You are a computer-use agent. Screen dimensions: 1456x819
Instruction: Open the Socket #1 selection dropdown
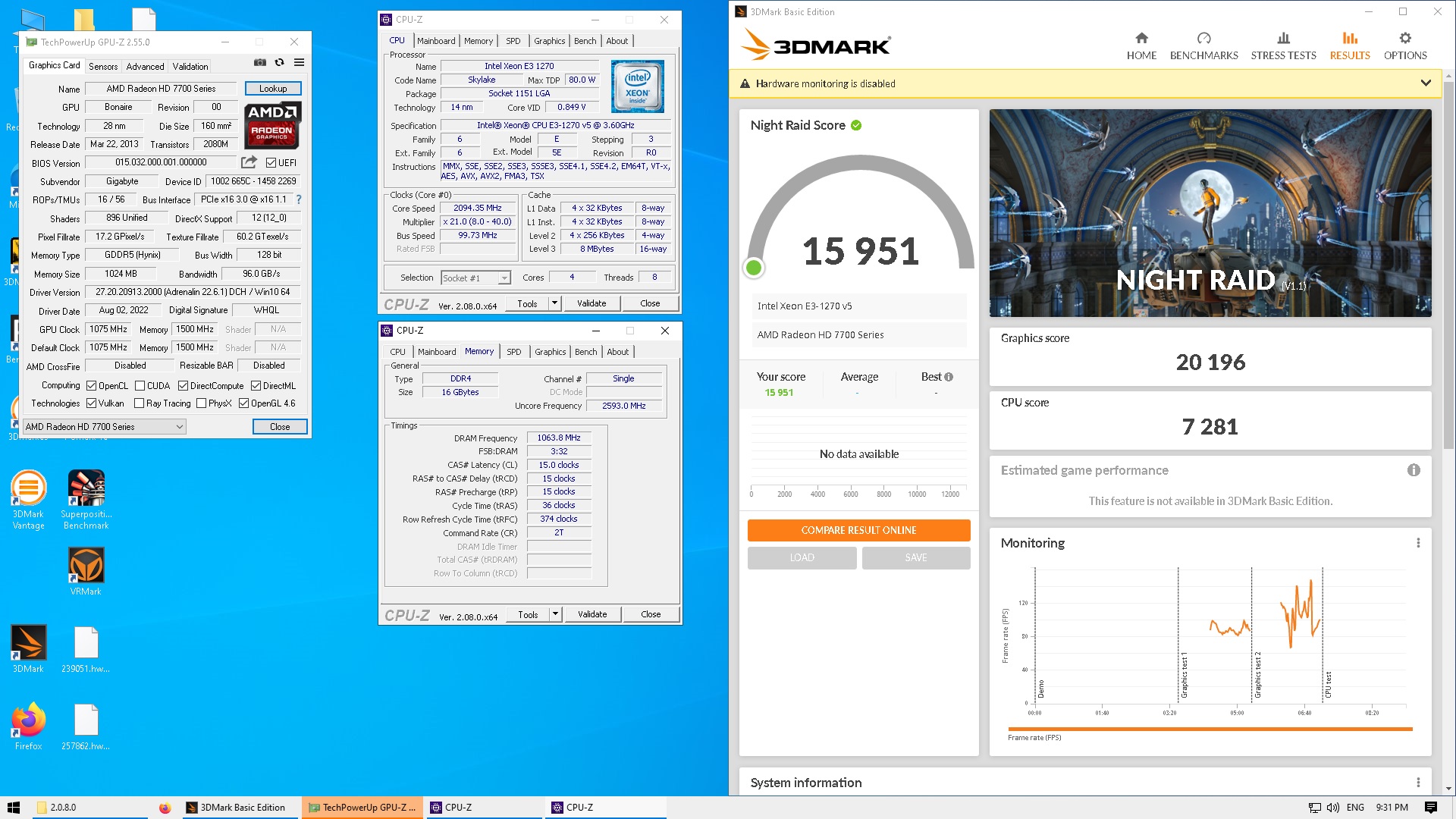coord(476,278)
